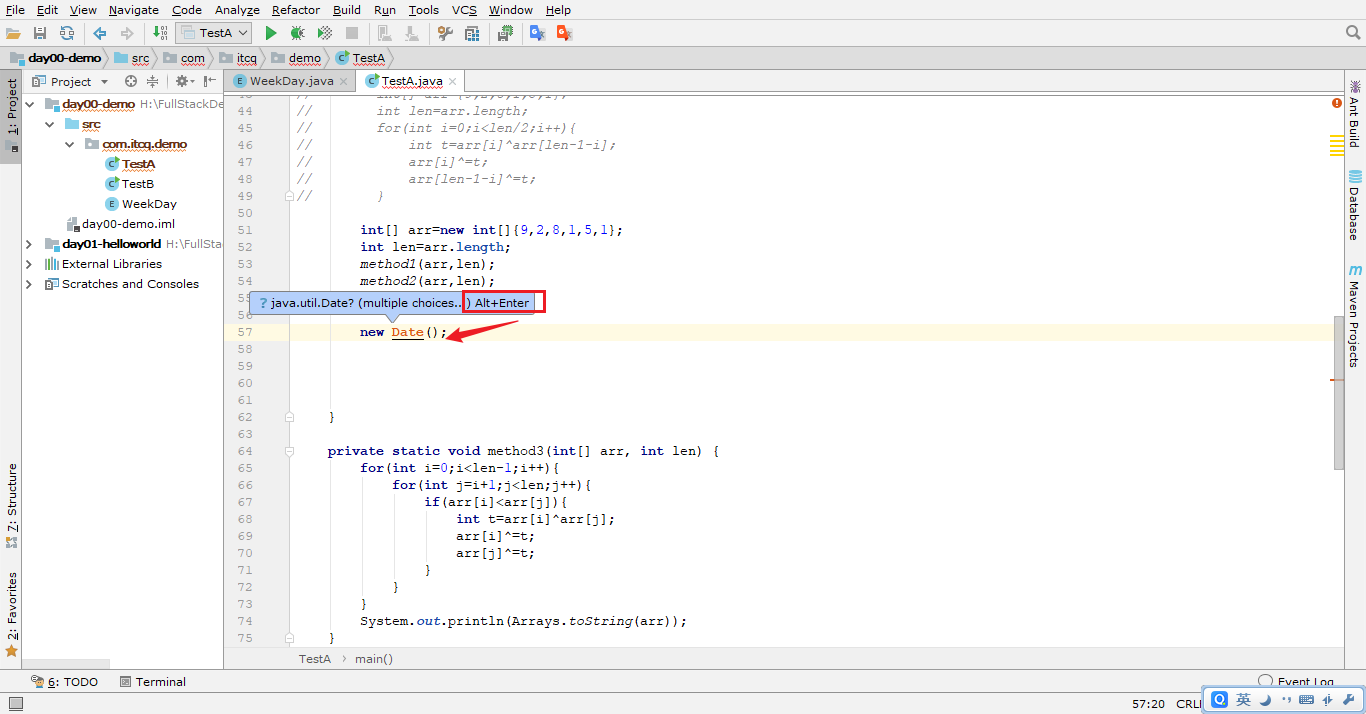Open the VCS menu

pyautogui.click(x=464, y=9)
